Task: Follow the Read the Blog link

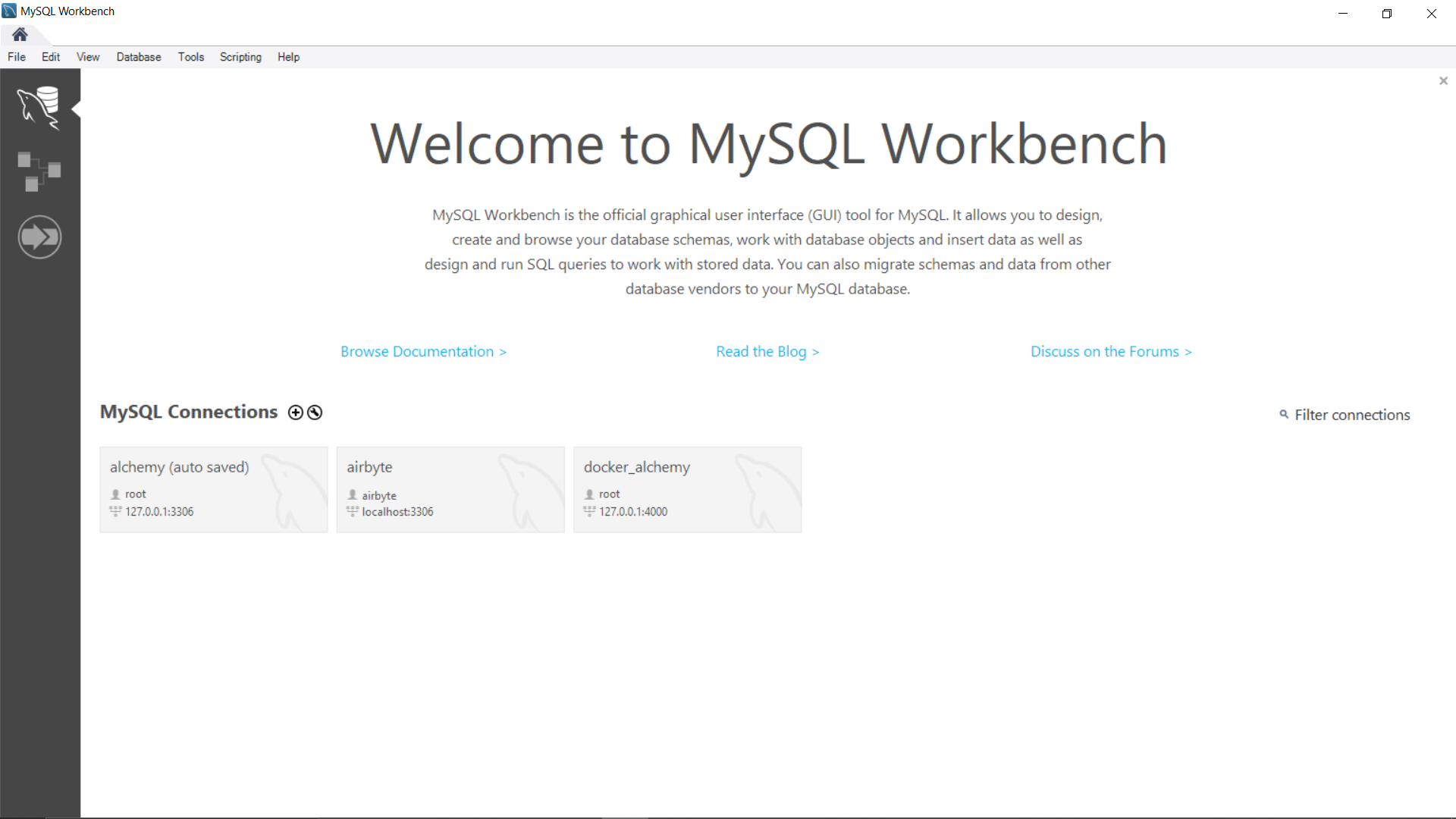Action: (x=767, y=352)
